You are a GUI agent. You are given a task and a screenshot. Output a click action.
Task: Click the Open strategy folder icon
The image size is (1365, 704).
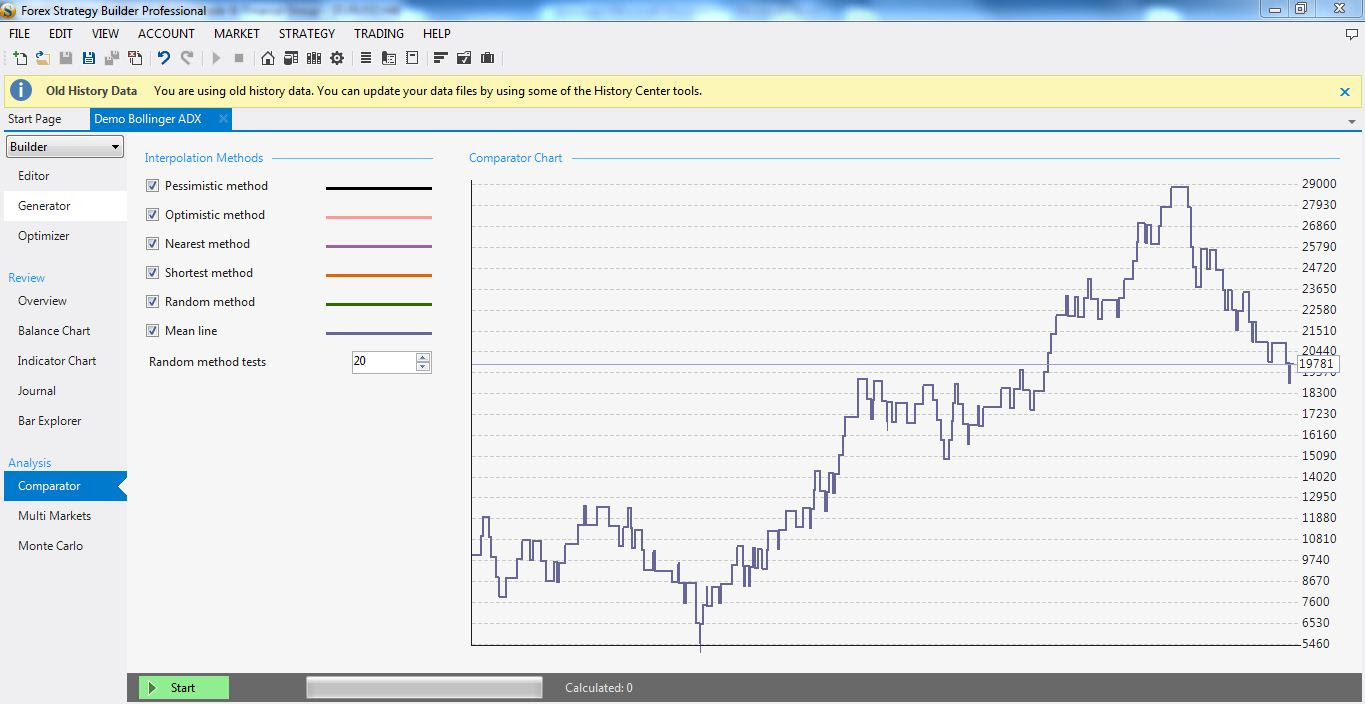[x=43, y=58]
